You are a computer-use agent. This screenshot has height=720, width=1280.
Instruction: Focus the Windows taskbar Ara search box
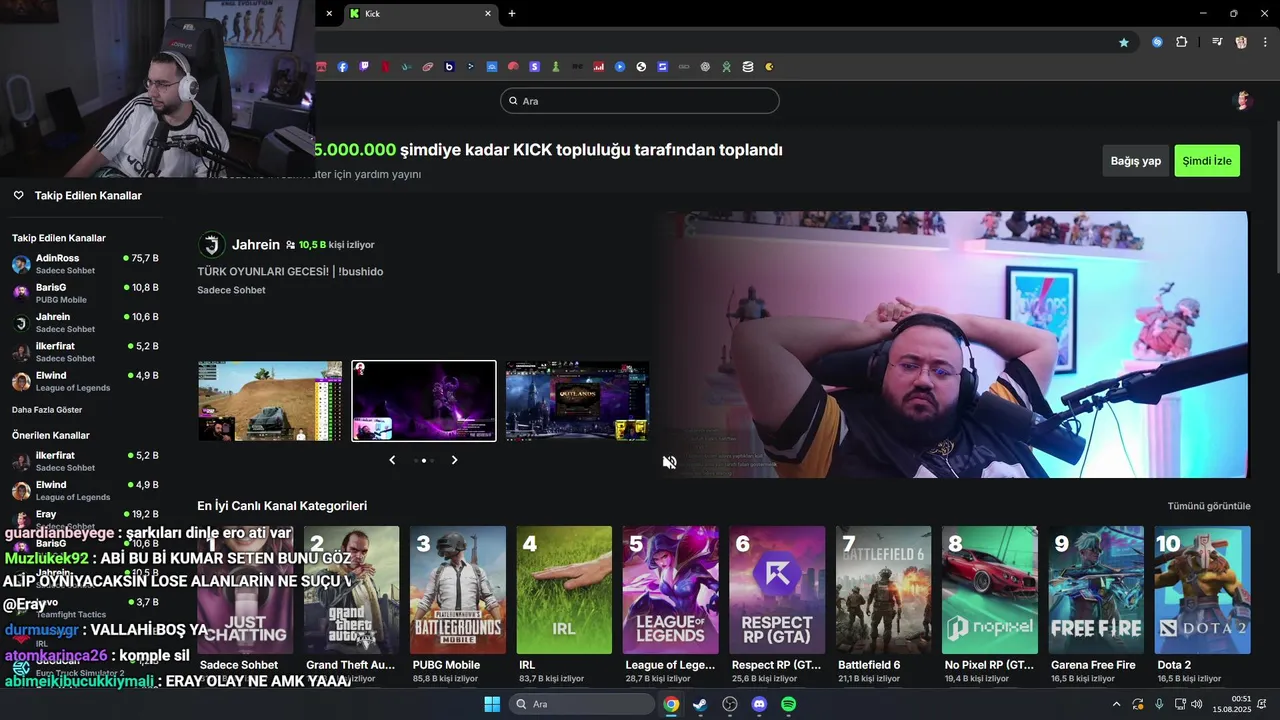click(x=582, y=704)
